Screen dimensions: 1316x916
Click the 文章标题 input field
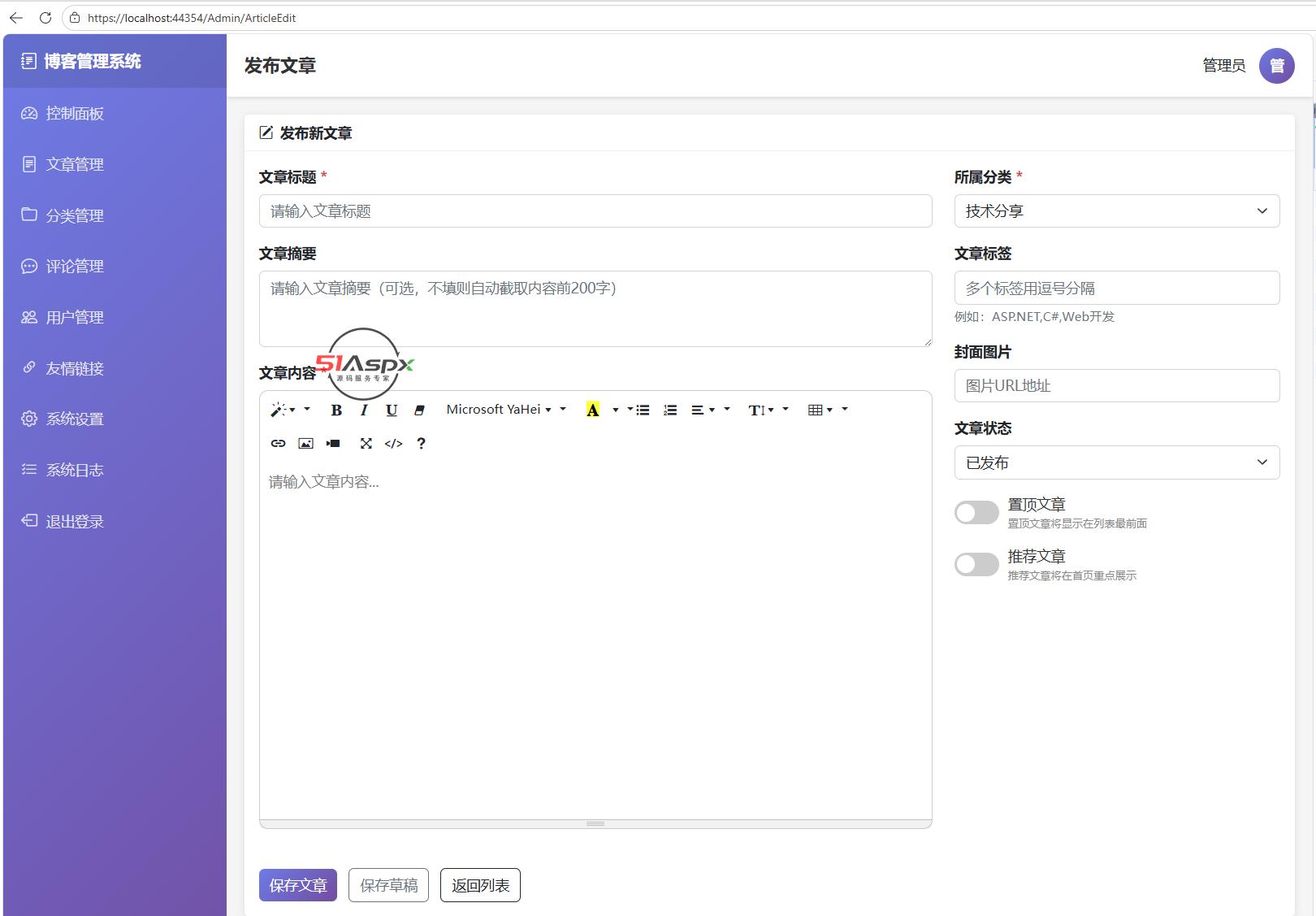click(595, 211)
